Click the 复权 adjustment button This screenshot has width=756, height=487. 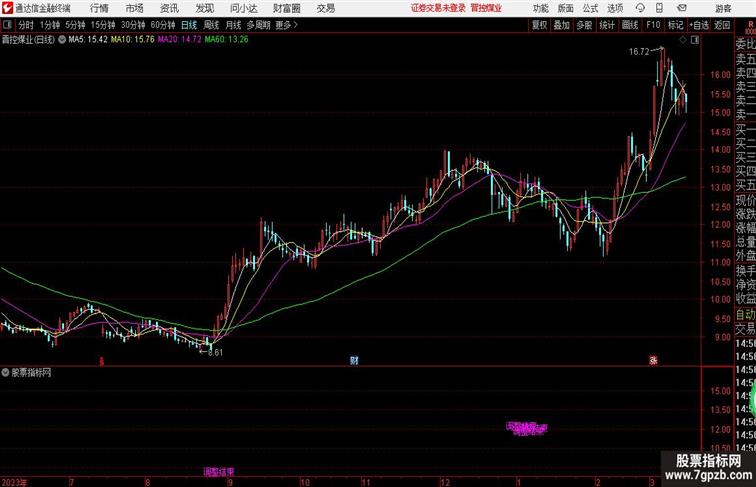(540, 25)
